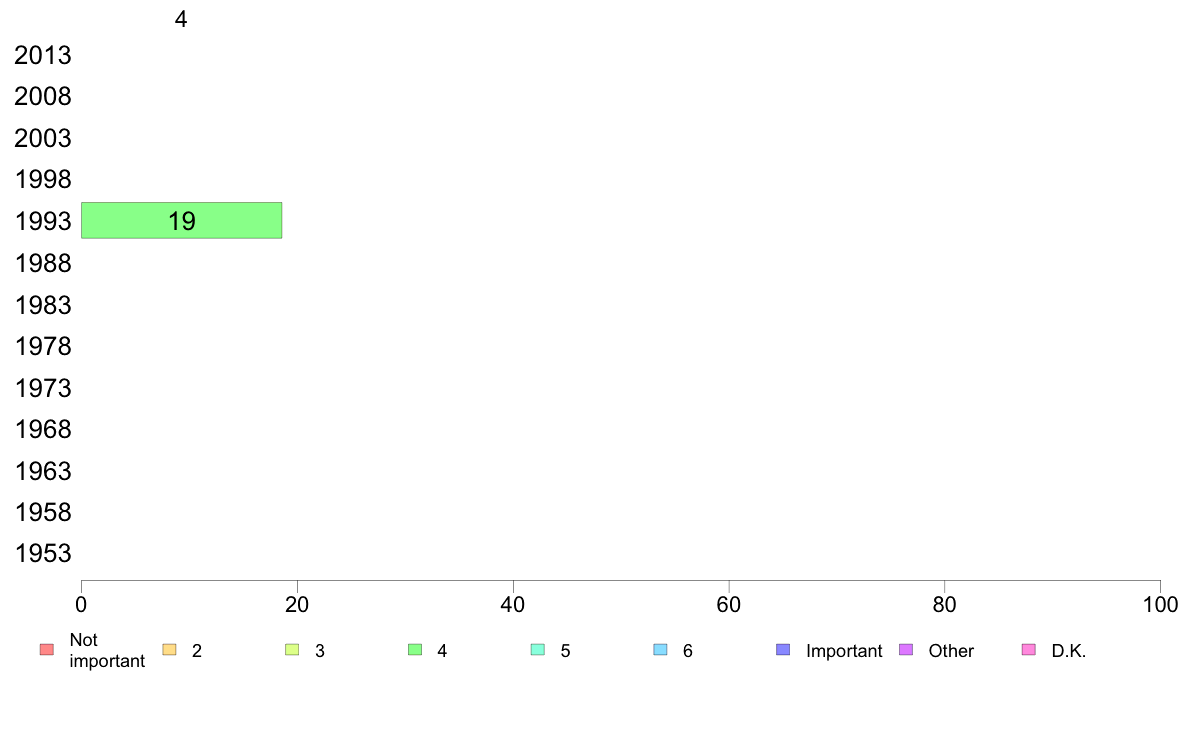Click the aqua legend swatch for 5
Image resolution: width=1188 pixels, height=736 pixels.
point(538,650)
